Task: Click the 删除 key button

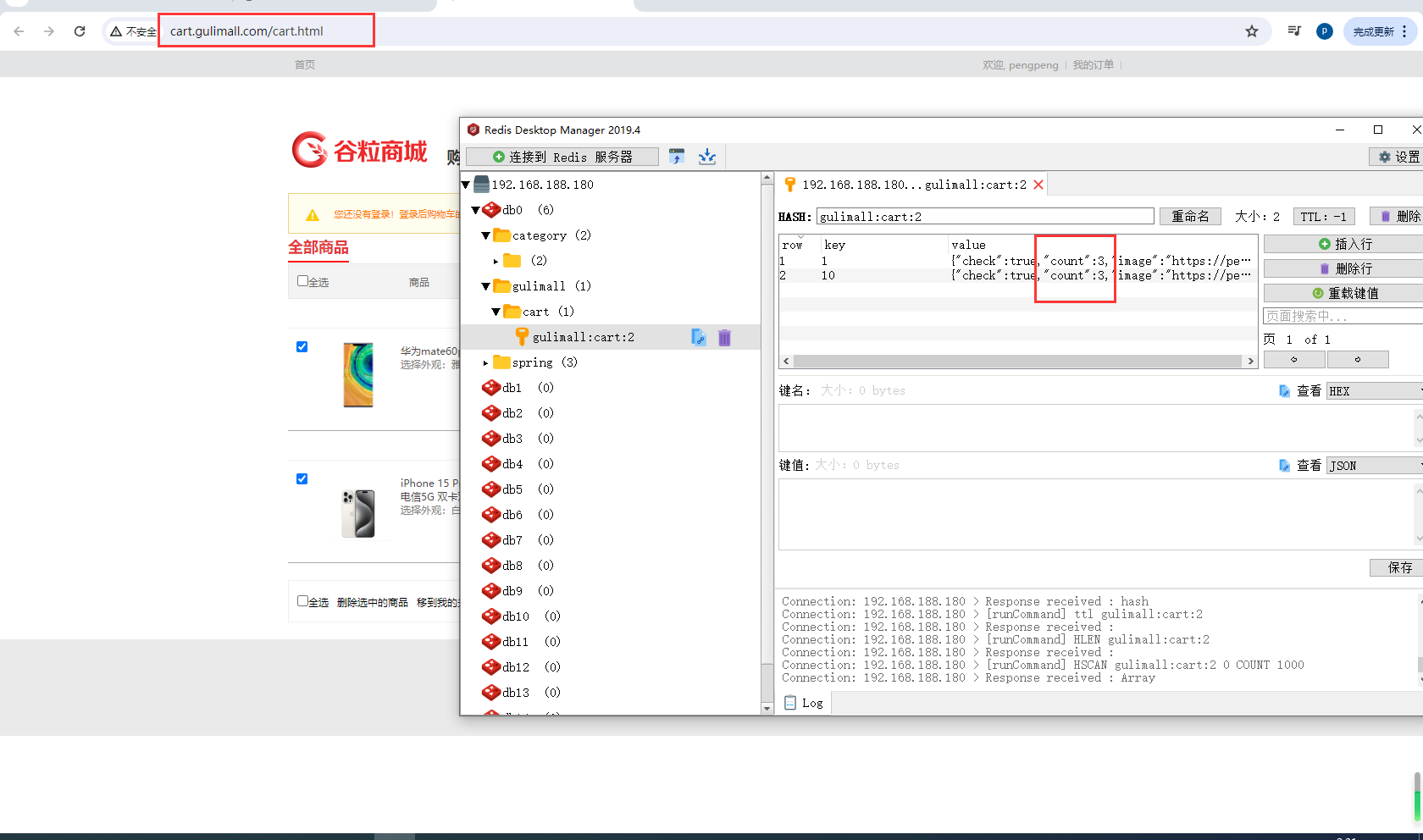Action: click(x=1398, y=216)
